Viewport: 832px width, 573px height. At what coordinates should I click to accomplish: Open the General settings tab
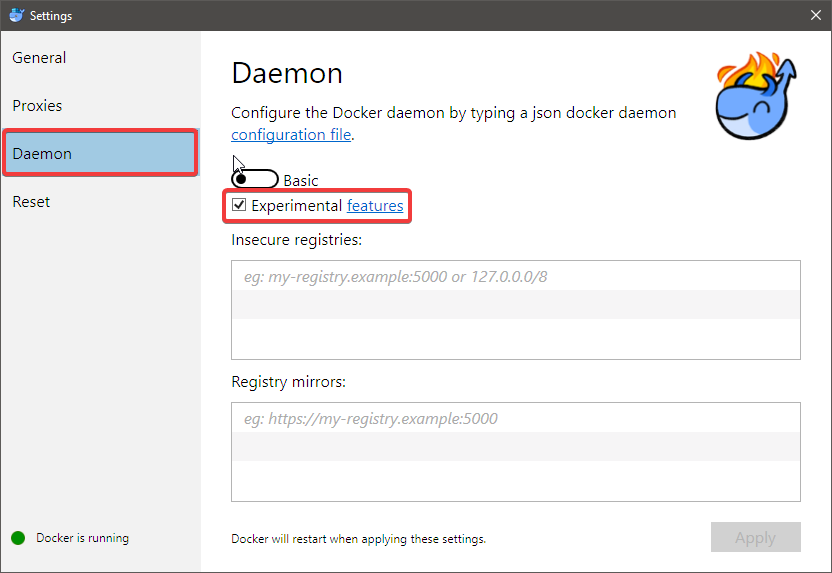coord(40,58)
